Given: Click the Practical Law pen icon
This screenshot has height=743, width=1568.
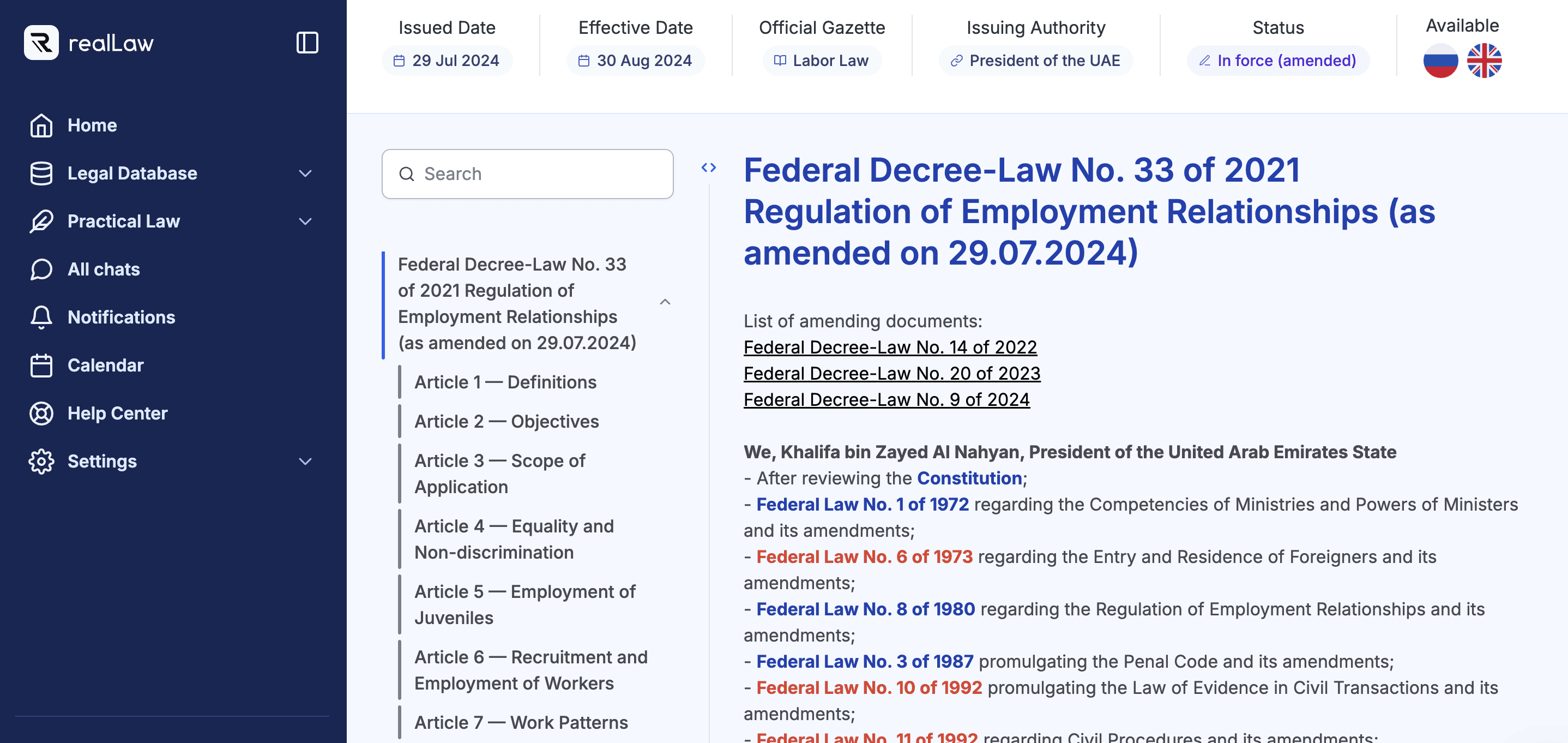Looking at the screenshot, I should 41,221.
